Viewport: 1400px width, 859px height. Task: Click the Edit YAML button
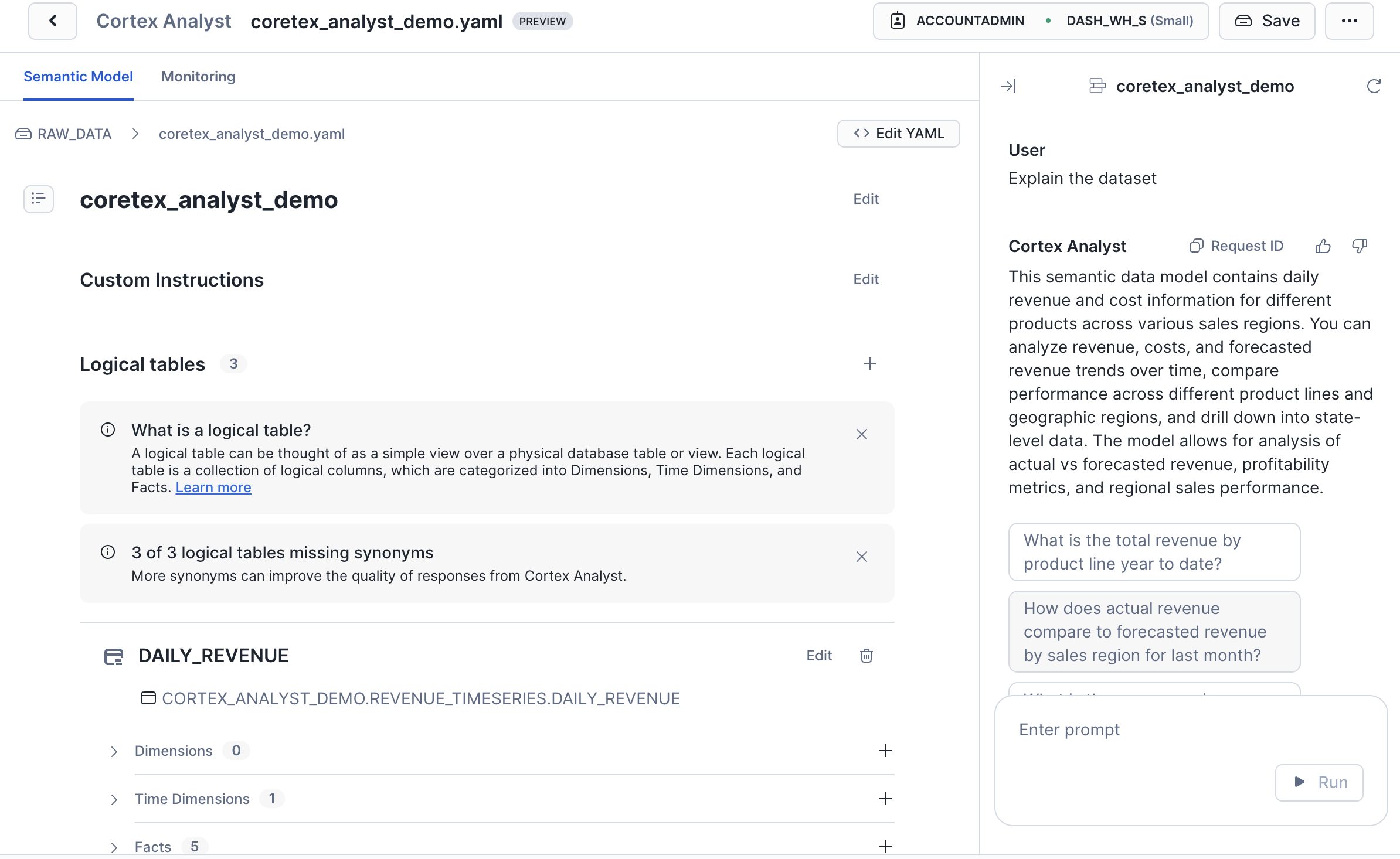coord(898,134)
